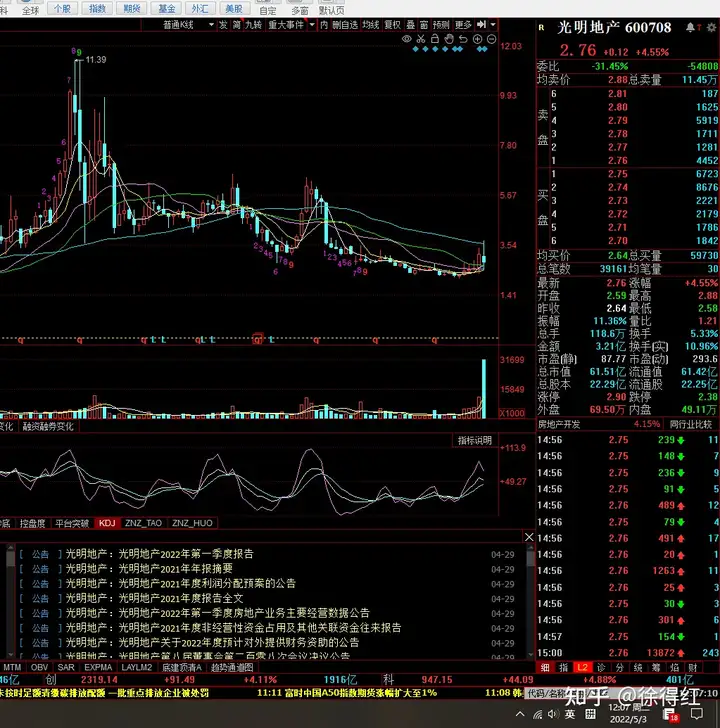720x728 pixels.
Task: Click the skip-to-end arrow toolbar icon
Action: coord(481,24)
